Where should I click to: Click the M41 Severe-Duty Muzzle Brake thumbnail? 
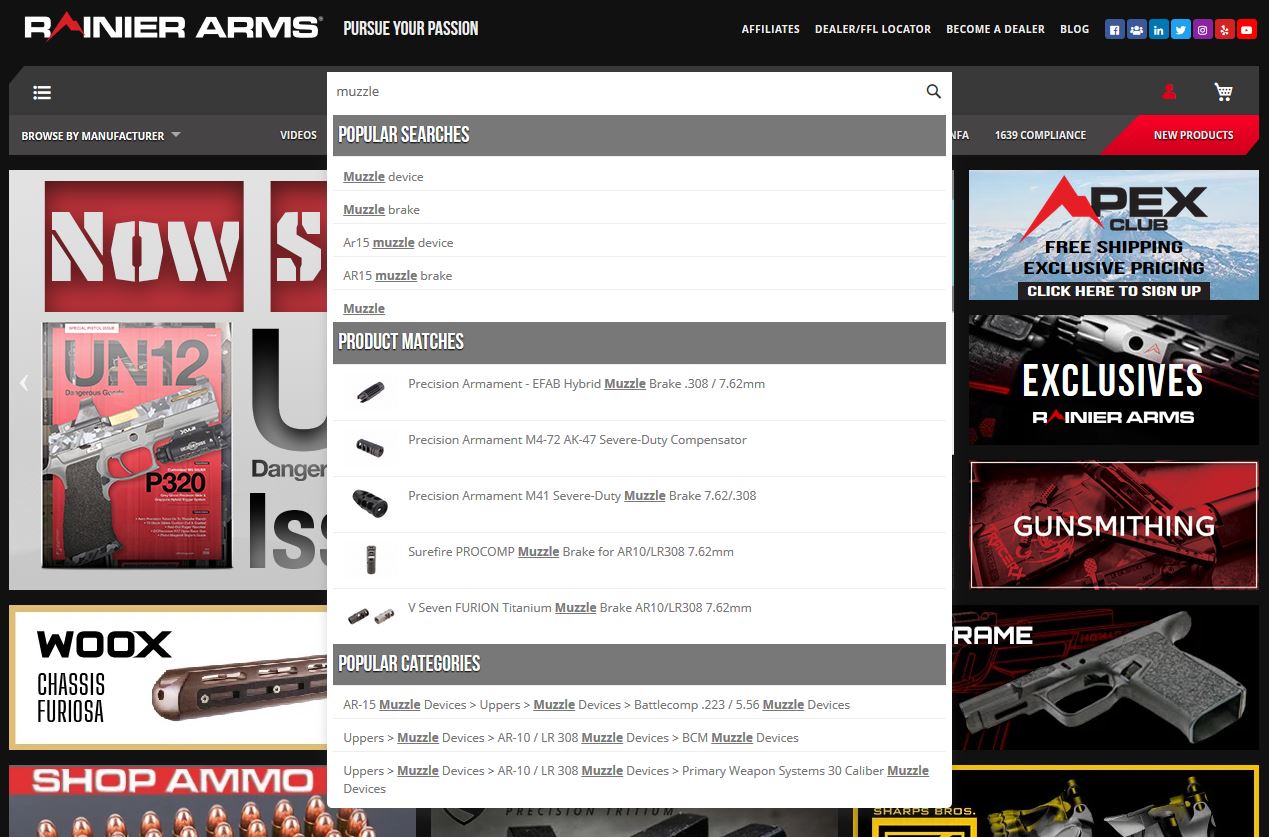369,504
